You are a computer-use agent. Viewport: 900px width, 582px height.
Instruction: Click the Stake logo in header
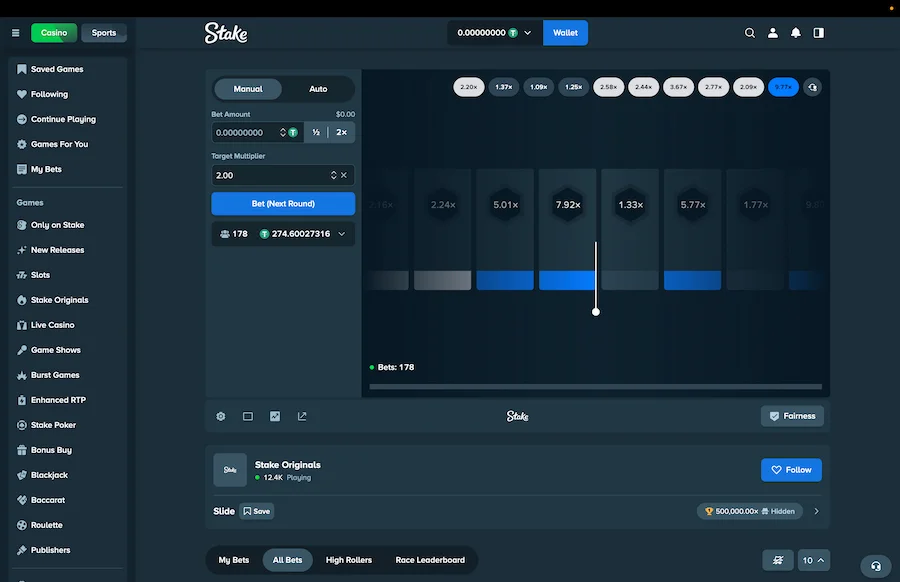(x=226, y=33)
